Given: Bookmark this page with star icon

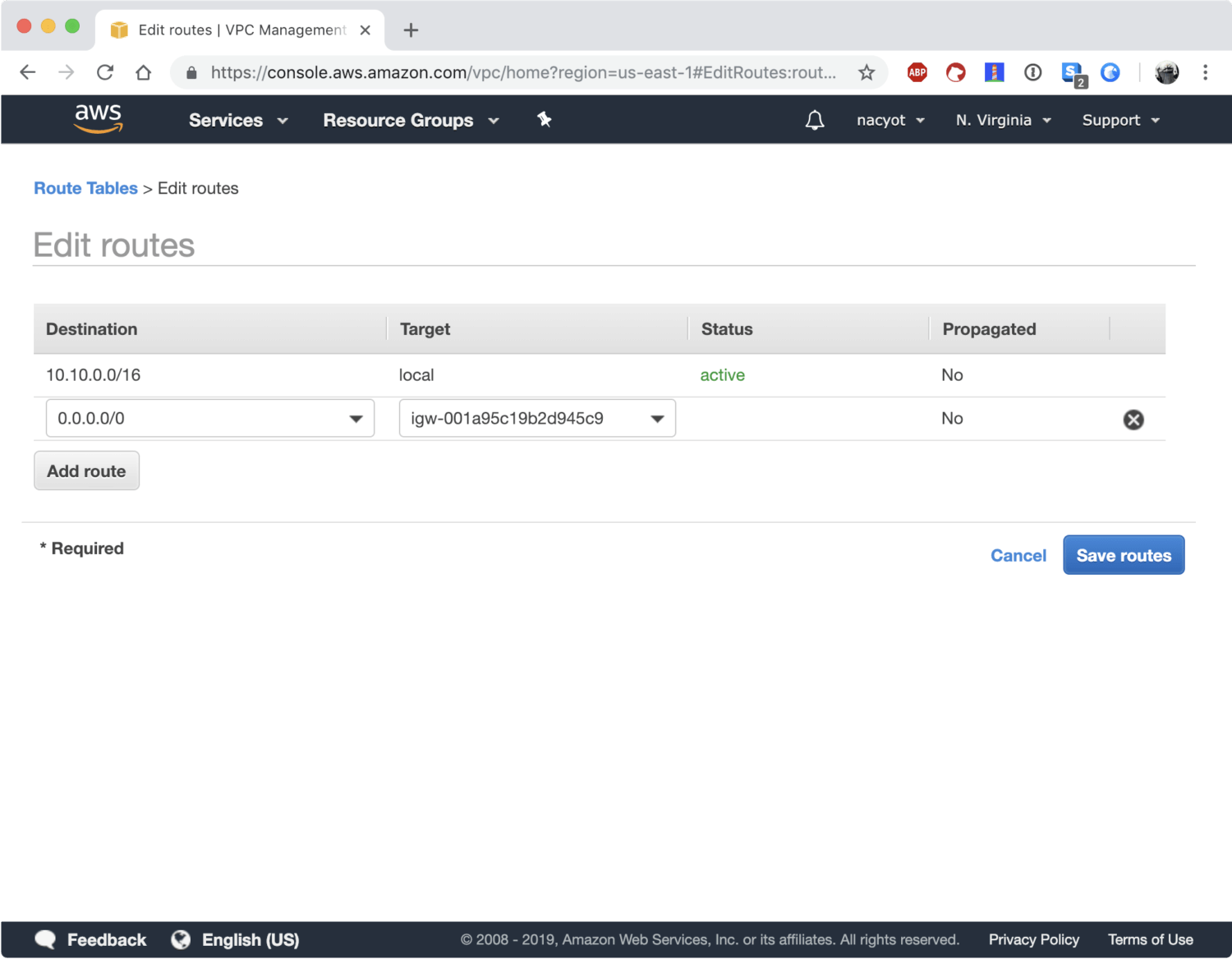Looking at the screenshot, I should pos(867,72).
